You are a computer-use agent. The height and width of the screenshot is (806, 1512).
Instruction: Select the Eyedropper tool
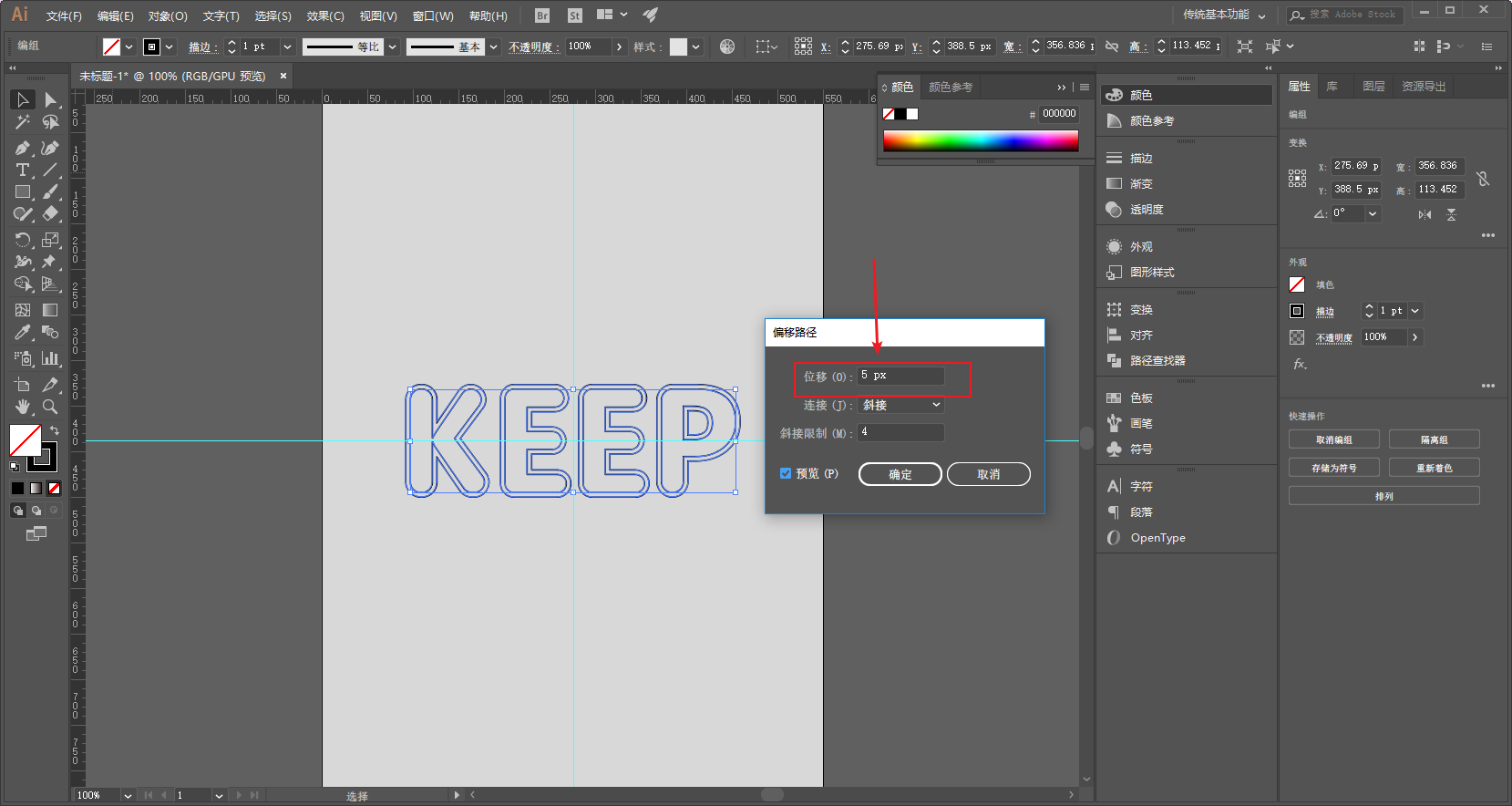click(23, 333)
